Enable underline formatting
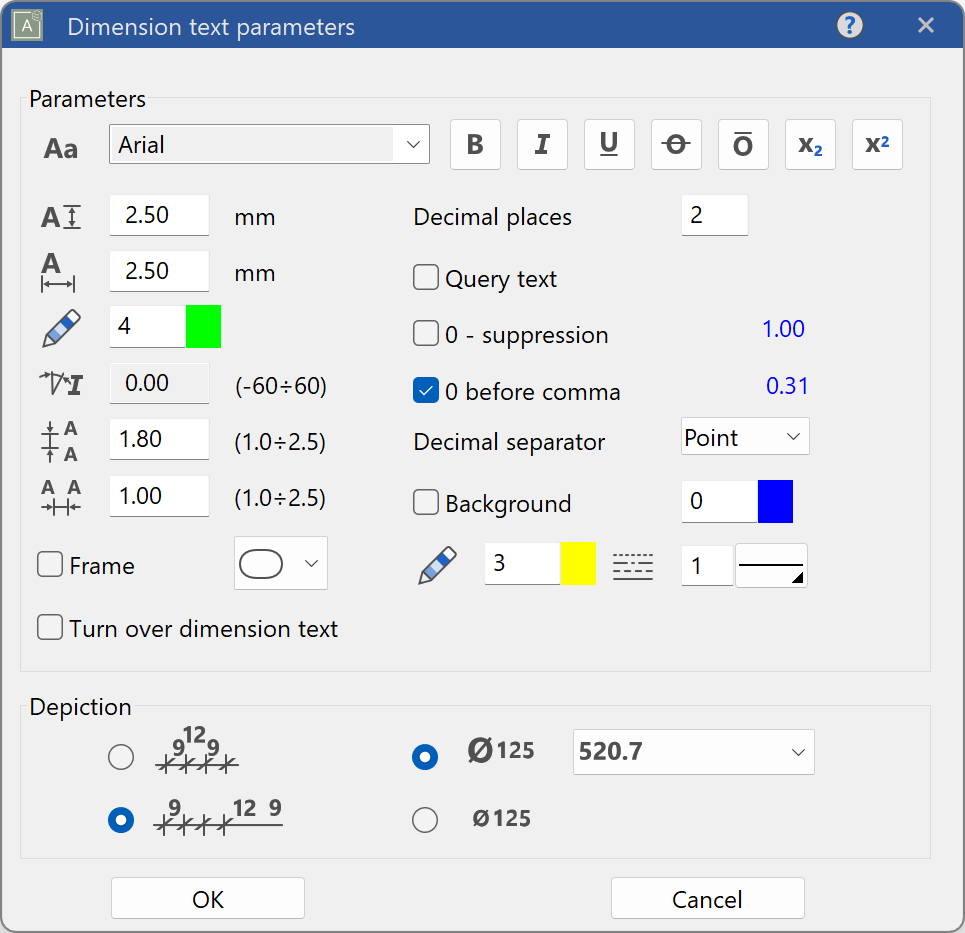The width and height of the screenshot is (965, 933). point(609,144)
